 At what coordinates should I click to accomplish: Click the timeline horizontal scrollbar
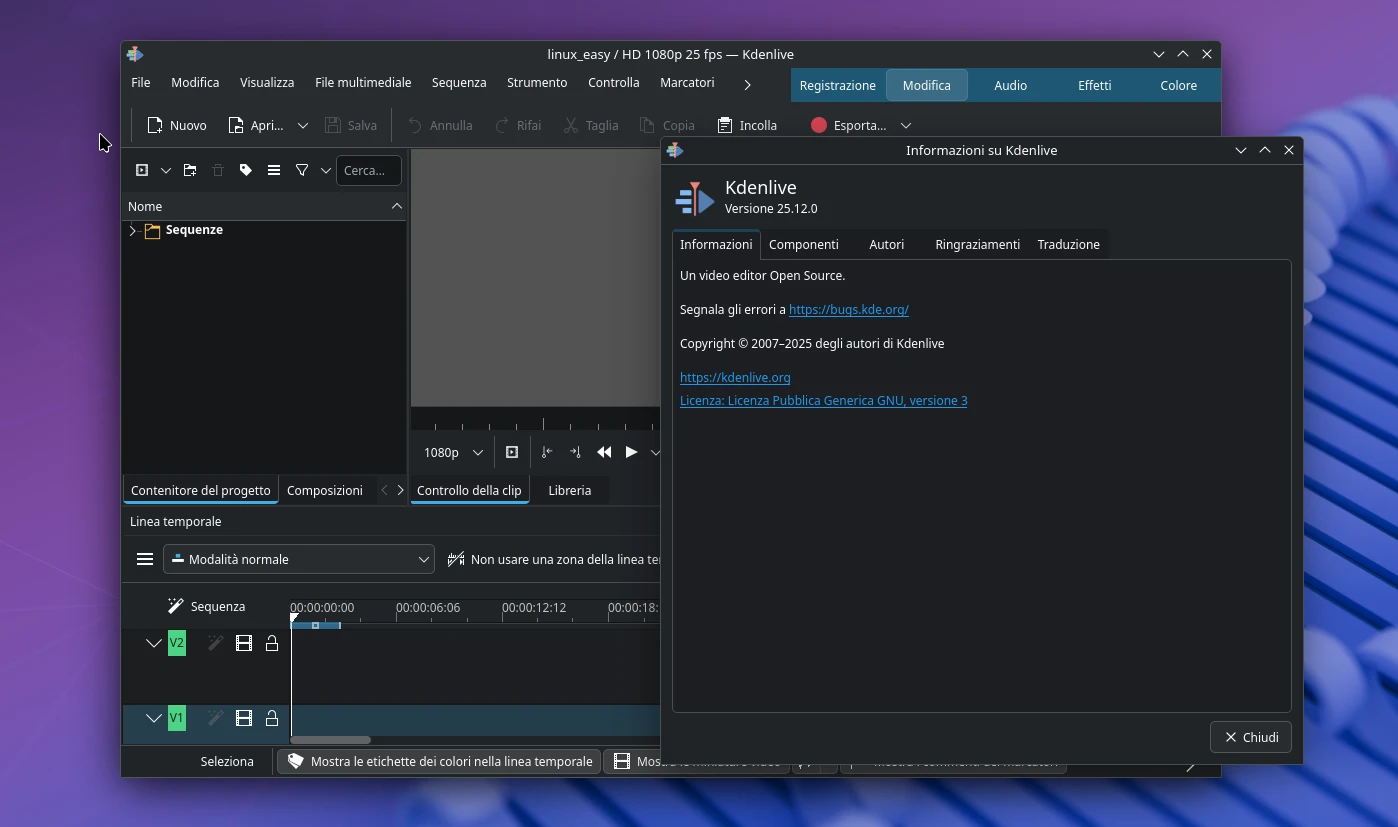[x=330, y=740]
